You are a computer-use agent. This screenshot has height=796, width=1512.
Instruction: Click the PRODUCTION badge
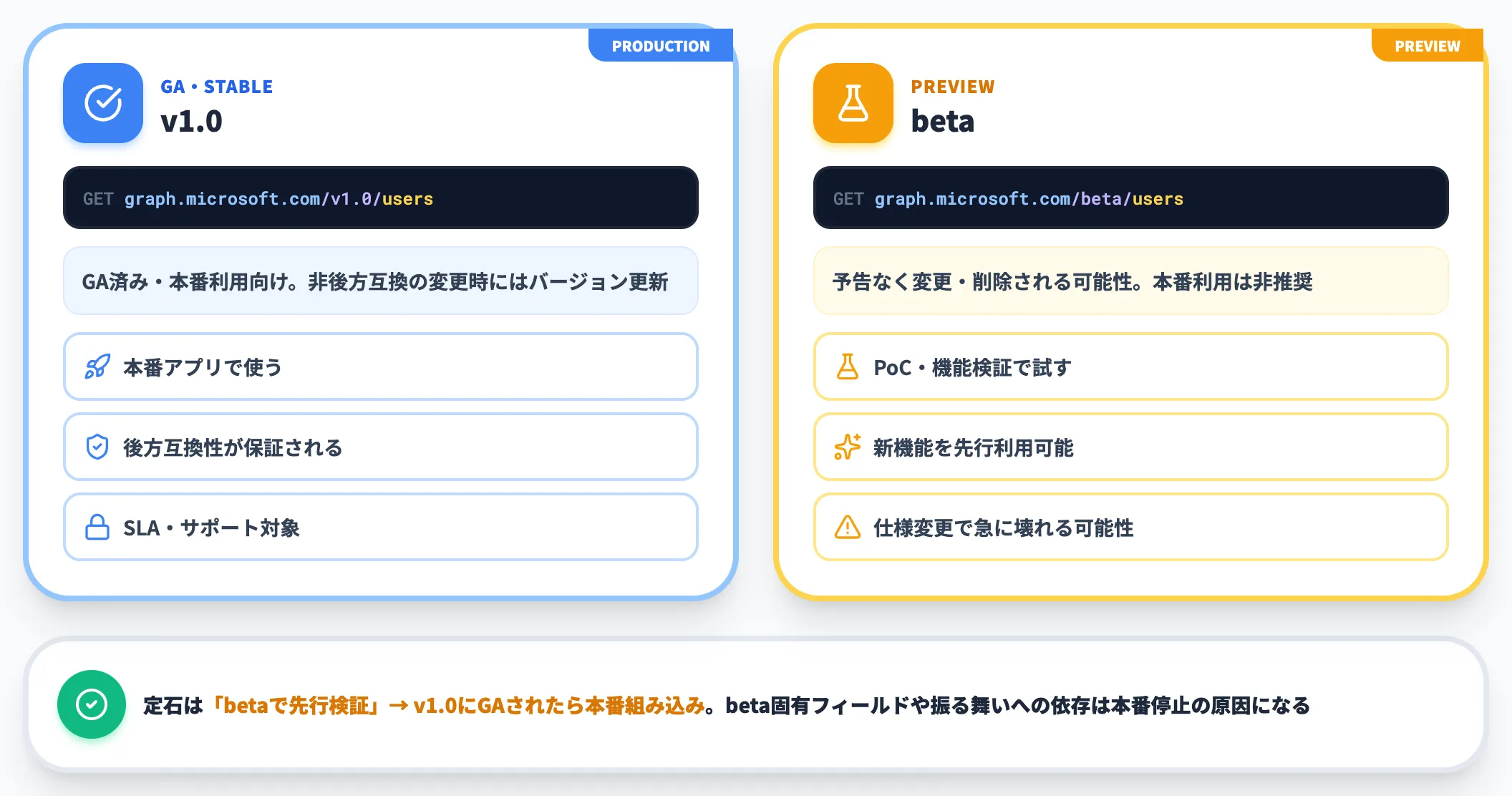click(x=661, y=45)
